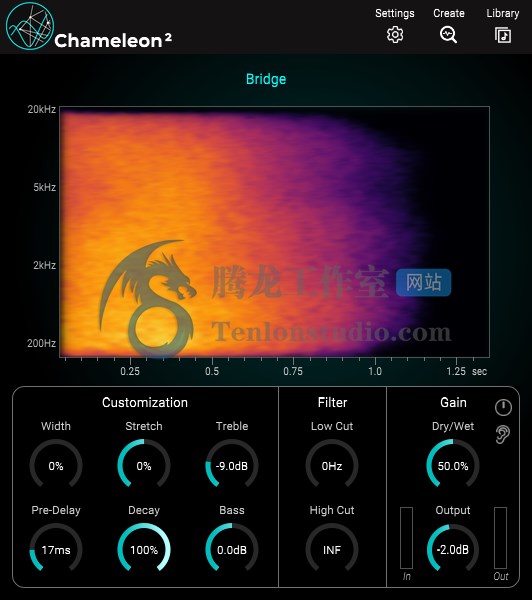Click the High Cut knob showing INF

(332, 549)
